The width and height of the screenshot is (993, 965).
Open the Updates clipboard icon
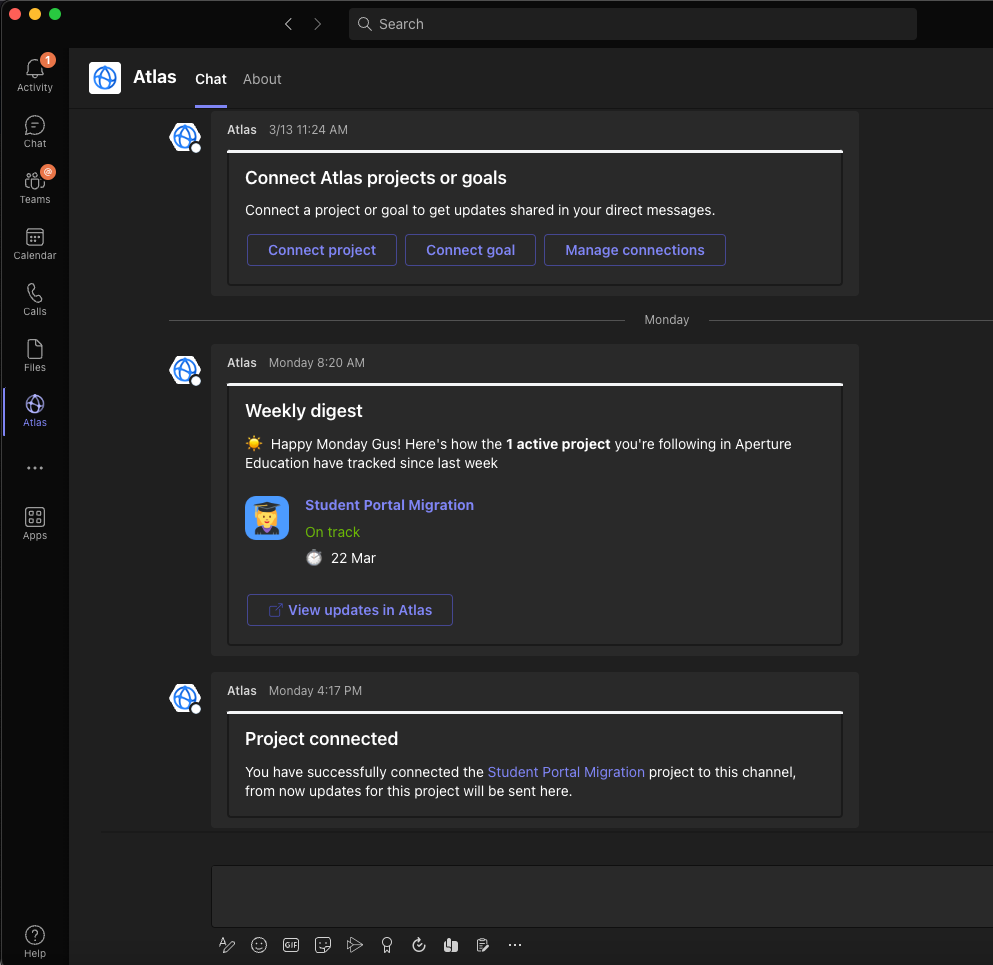click(x=483, y=945)
